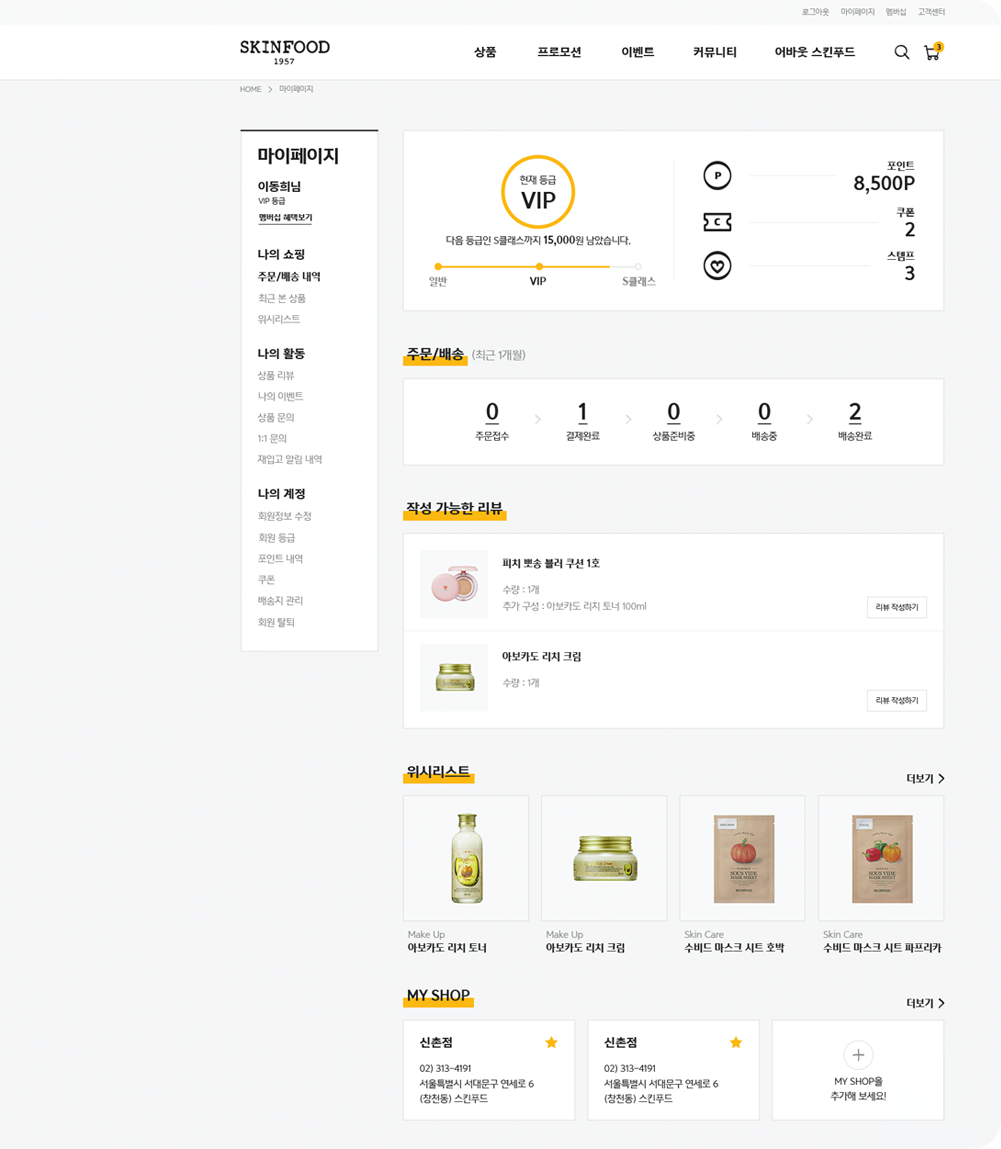
Task: Open the 아보카도 리치 크림 wishlist thumbnail
Action: coord(605,858)
